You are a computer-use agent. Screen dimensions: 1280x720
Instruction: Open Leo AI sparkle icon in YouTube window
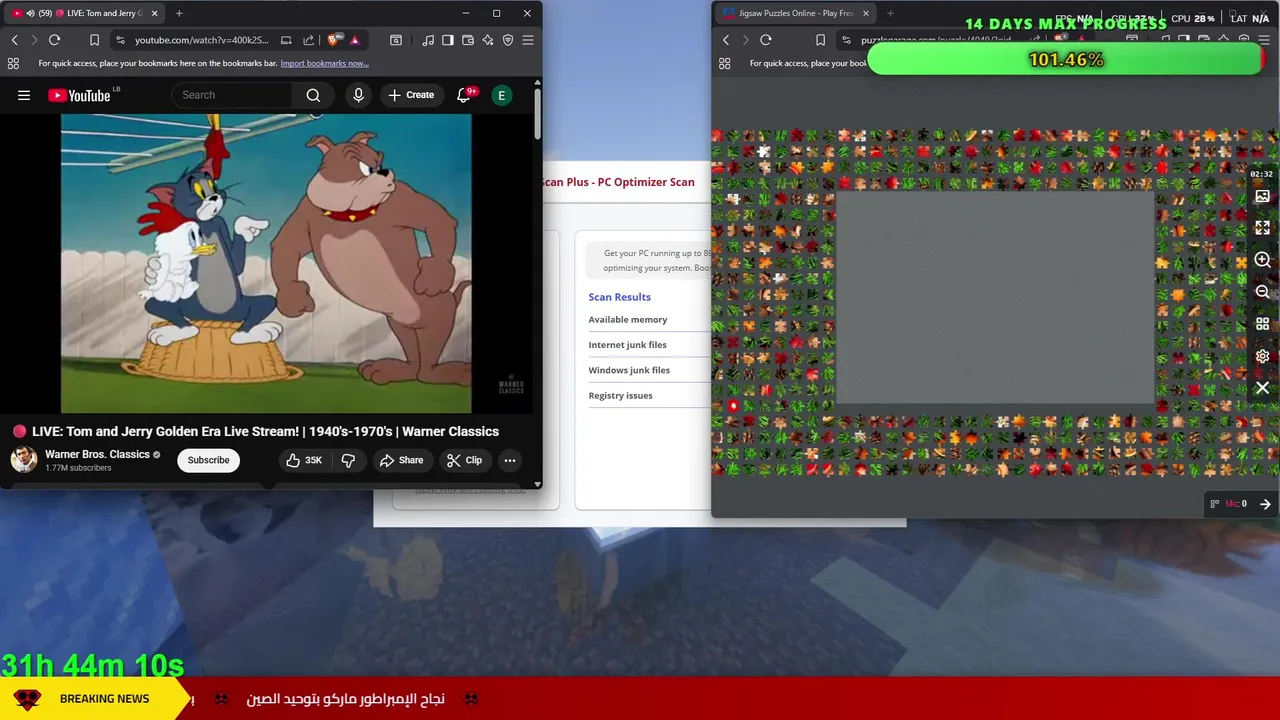click(487, 40)
